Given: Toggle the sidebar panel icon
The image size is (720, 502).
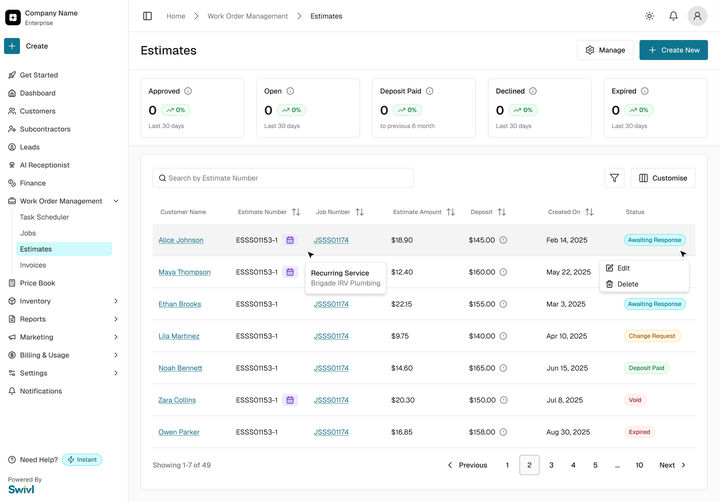Looking at the screenshot, I should (x=147, y=16).
